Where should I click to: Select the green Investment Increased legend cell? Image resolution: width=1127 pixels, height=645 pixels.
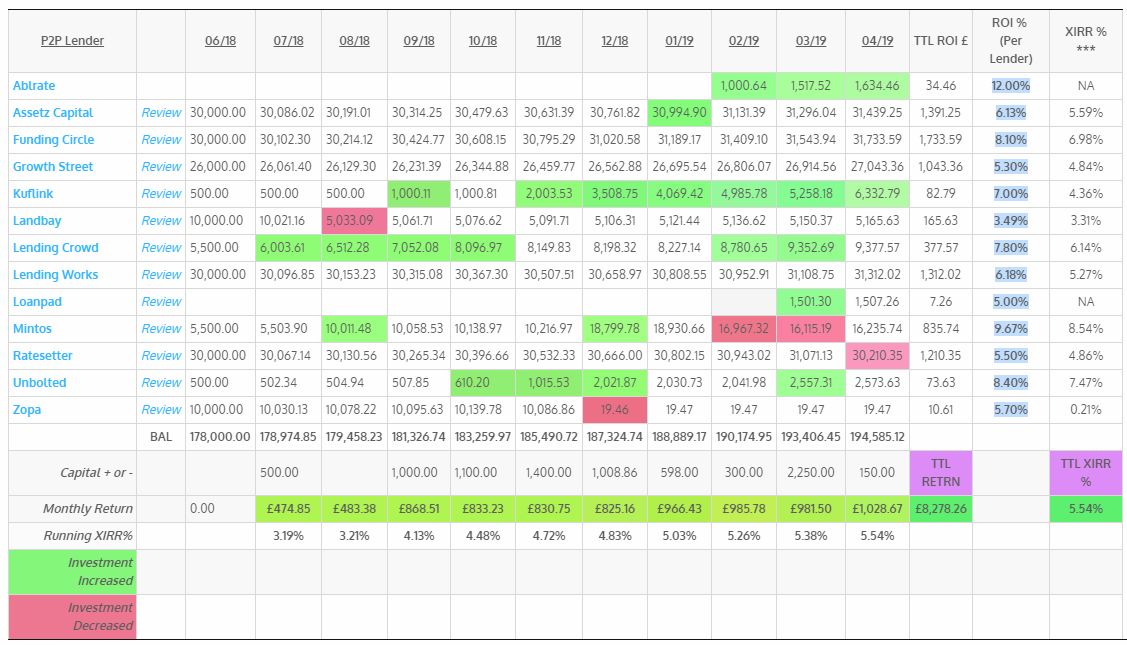pyautogui.click(x=72, y=572)
